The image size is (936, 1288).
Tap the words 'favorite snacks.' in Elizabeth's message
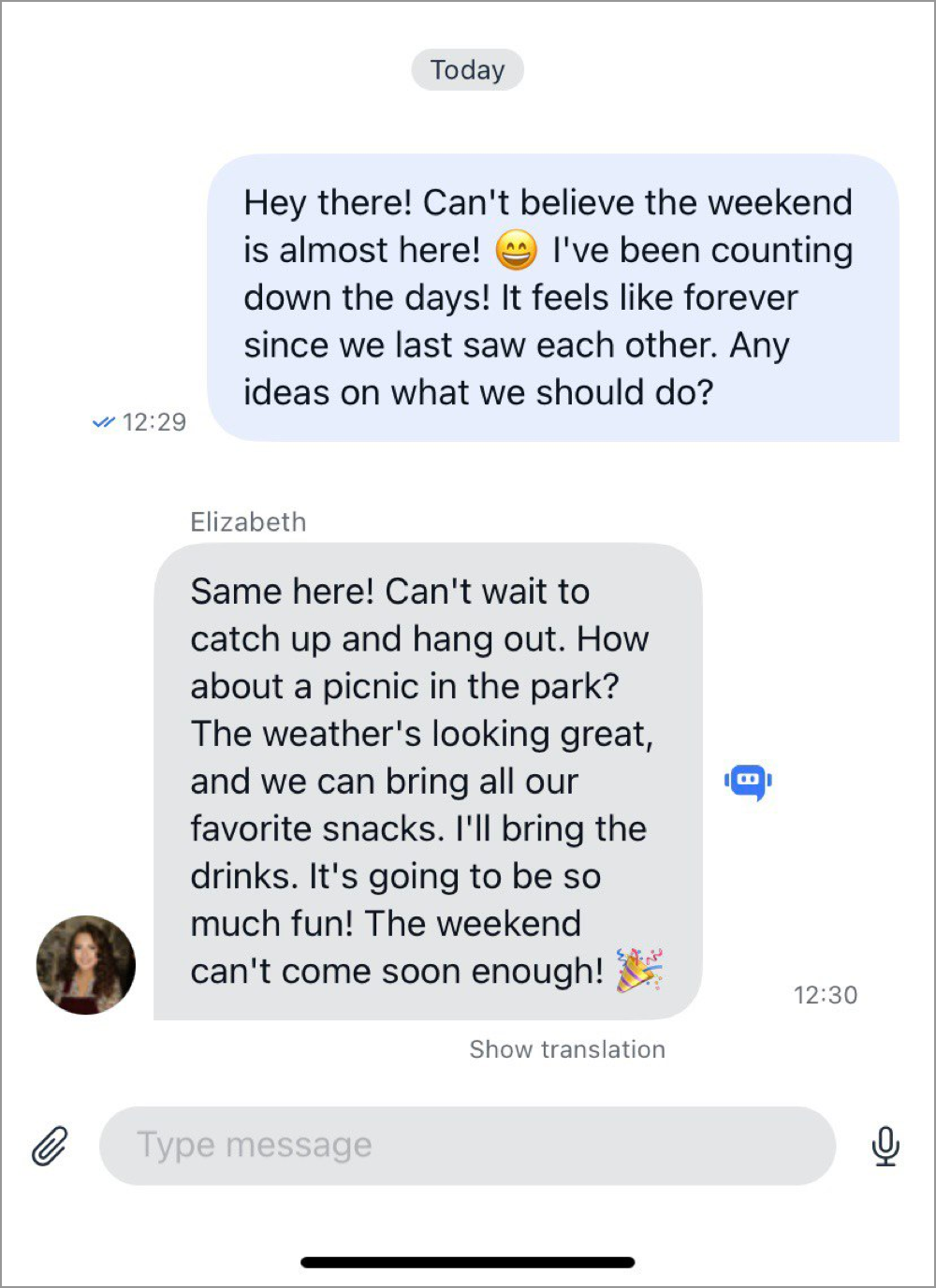pyautogui.click(x=317, y=828)
